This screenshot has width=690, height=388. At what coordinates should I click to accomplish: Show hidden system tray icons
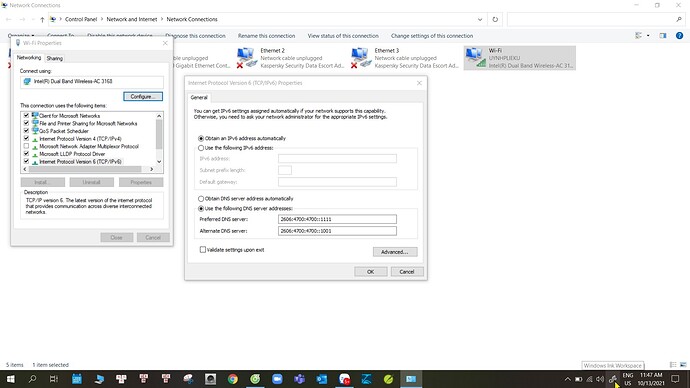pos(568,379)
